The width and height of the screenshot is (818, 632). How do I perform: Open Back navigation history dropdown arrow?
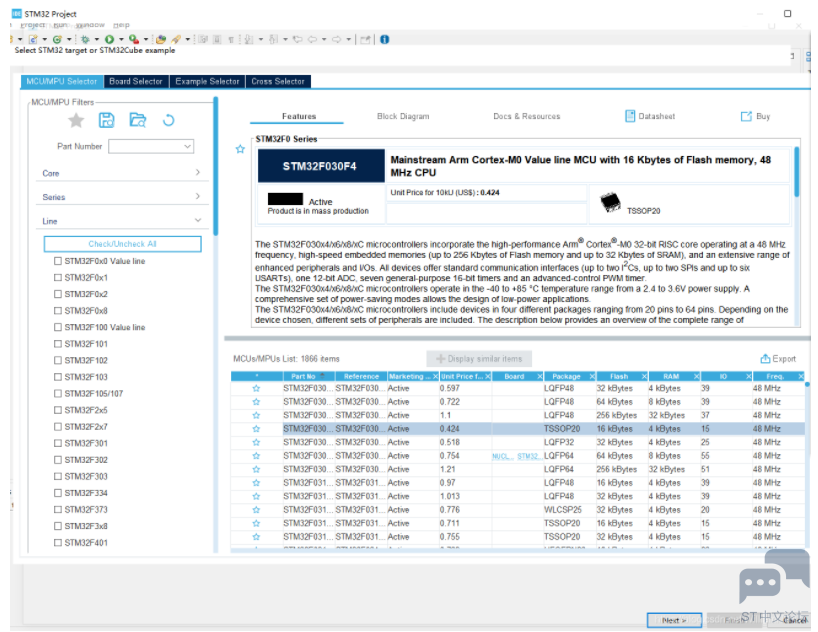coord(323,40)
